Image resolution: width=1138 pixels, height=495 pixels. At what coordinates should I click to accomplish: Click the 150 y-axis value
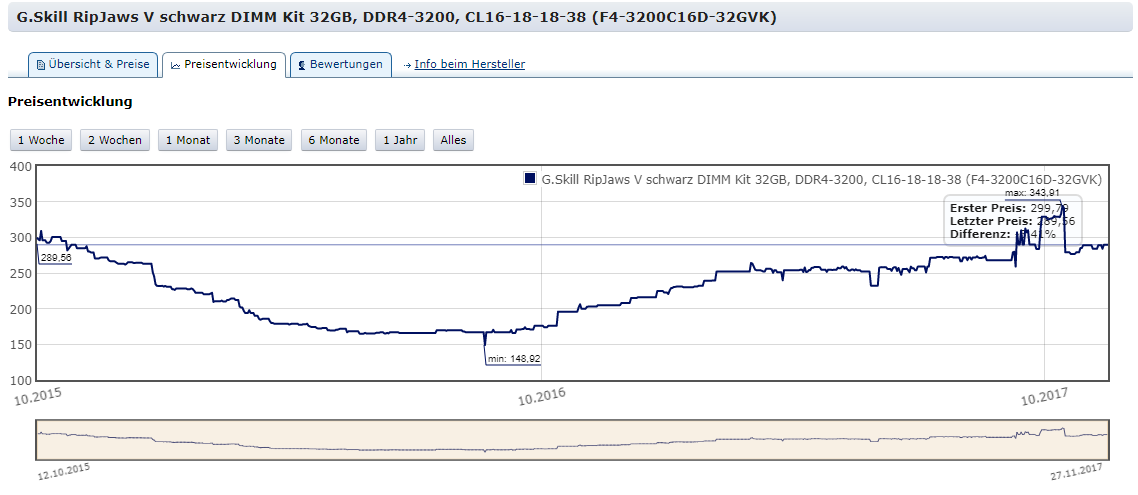pos(20,345)
